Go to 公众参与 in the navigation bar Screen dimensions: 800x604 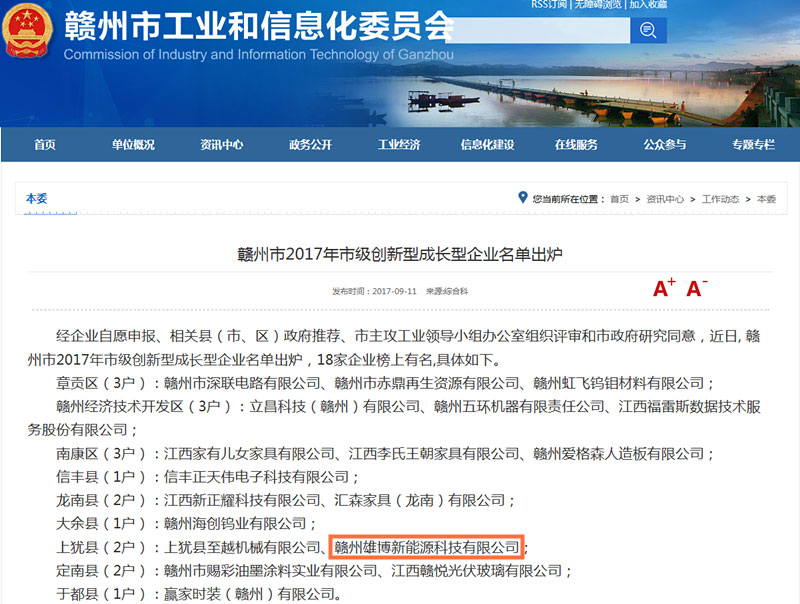pyautogui.click(x=665, y=145)
